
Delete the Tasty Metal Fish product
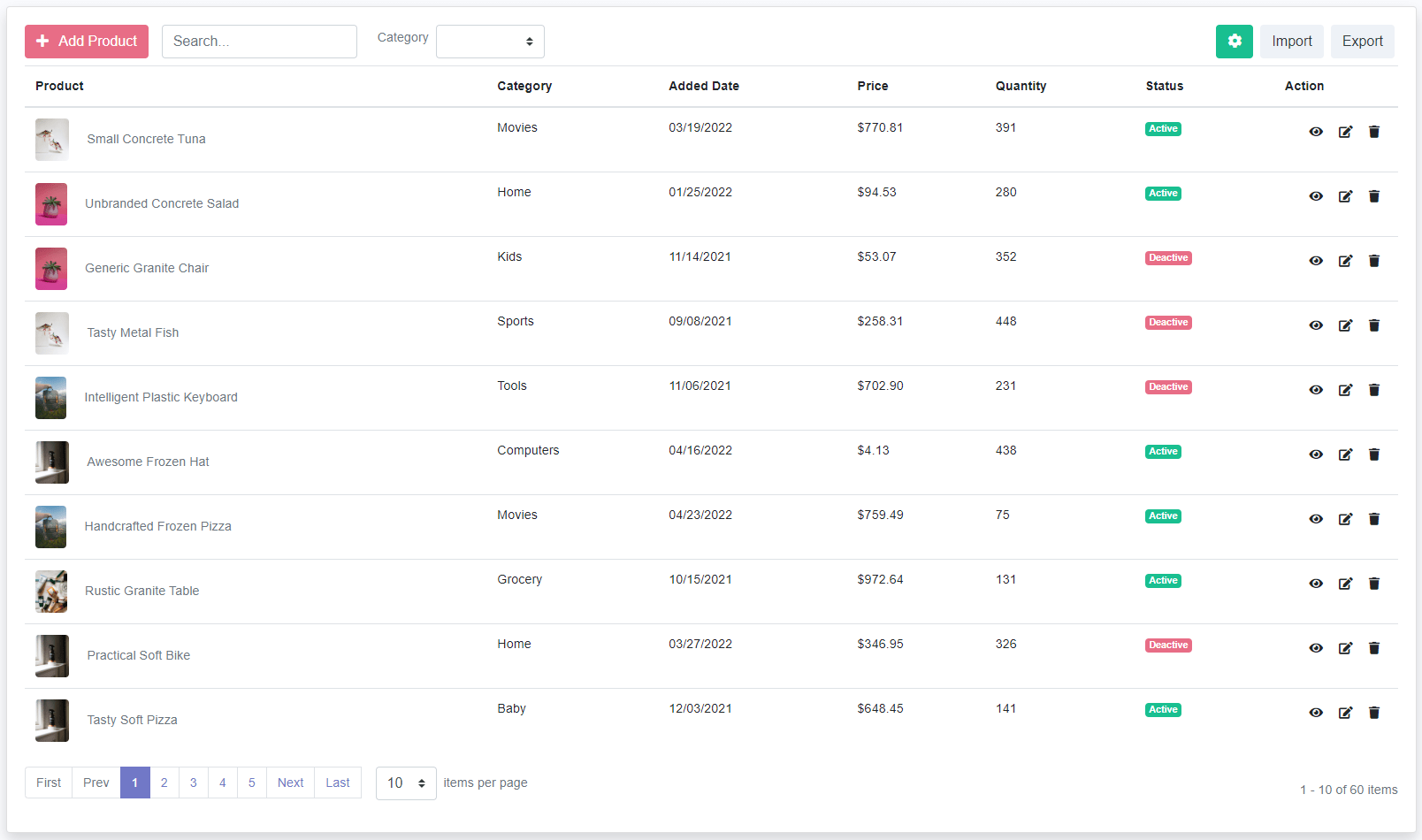tap(1374, 325)
